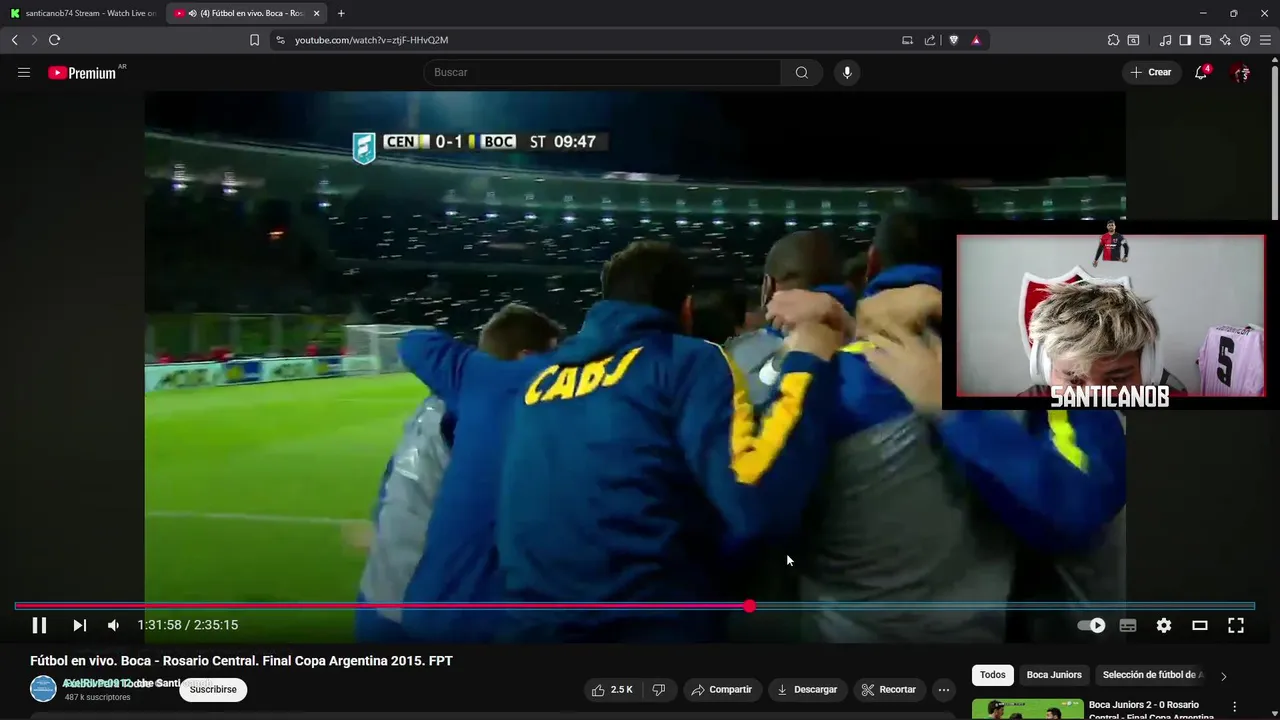1280x720 pixels.
Task: Open the account avatar menu
Action: [1241, 72]
